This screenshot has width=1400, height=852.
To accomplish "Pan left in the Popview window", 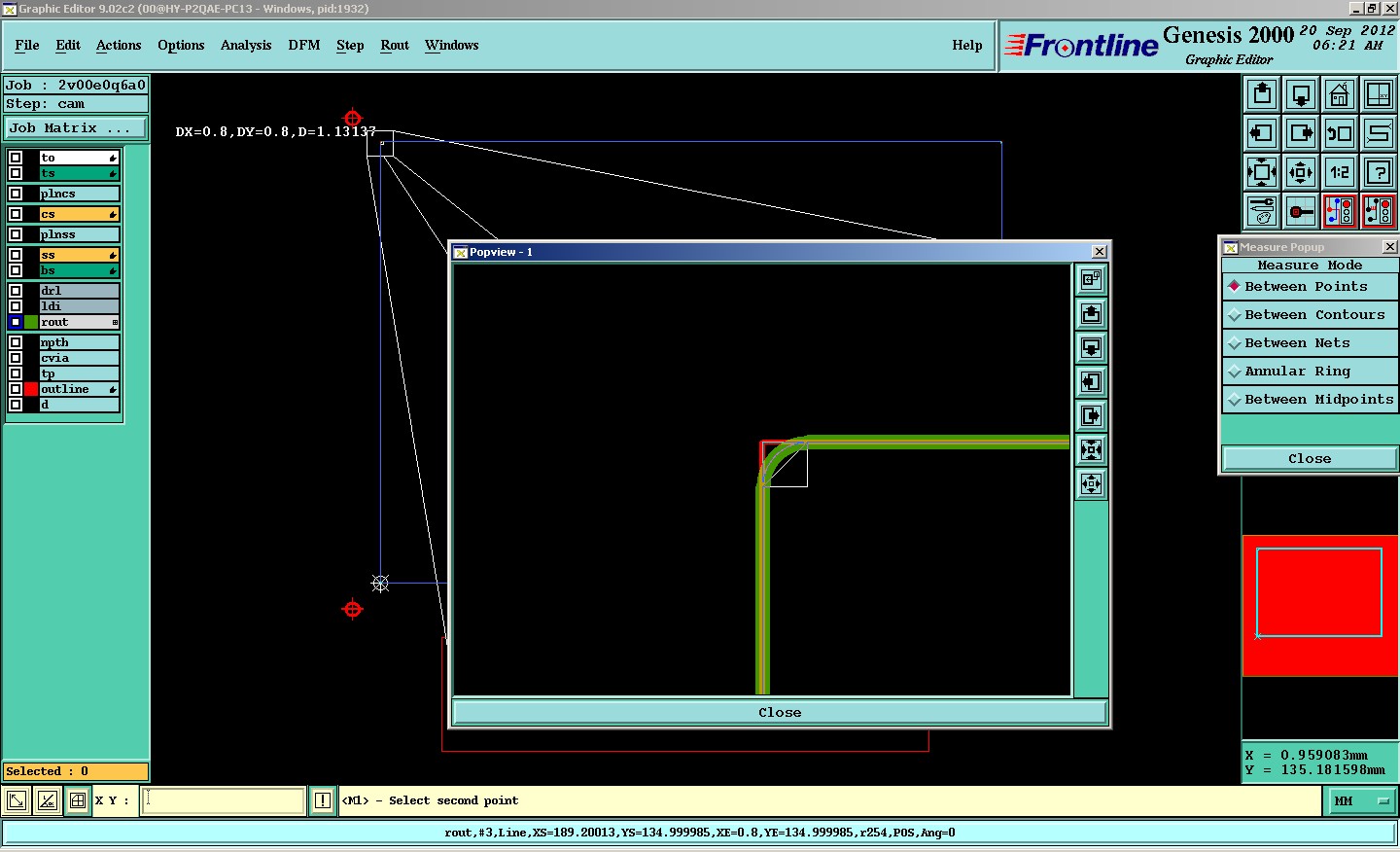I will 1092,382.
